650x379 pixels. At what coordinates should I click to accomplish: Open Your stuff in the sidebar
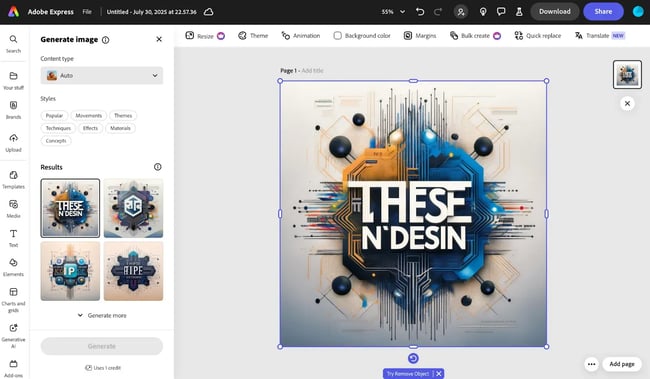pyautogui.click(x=13, y=80)
